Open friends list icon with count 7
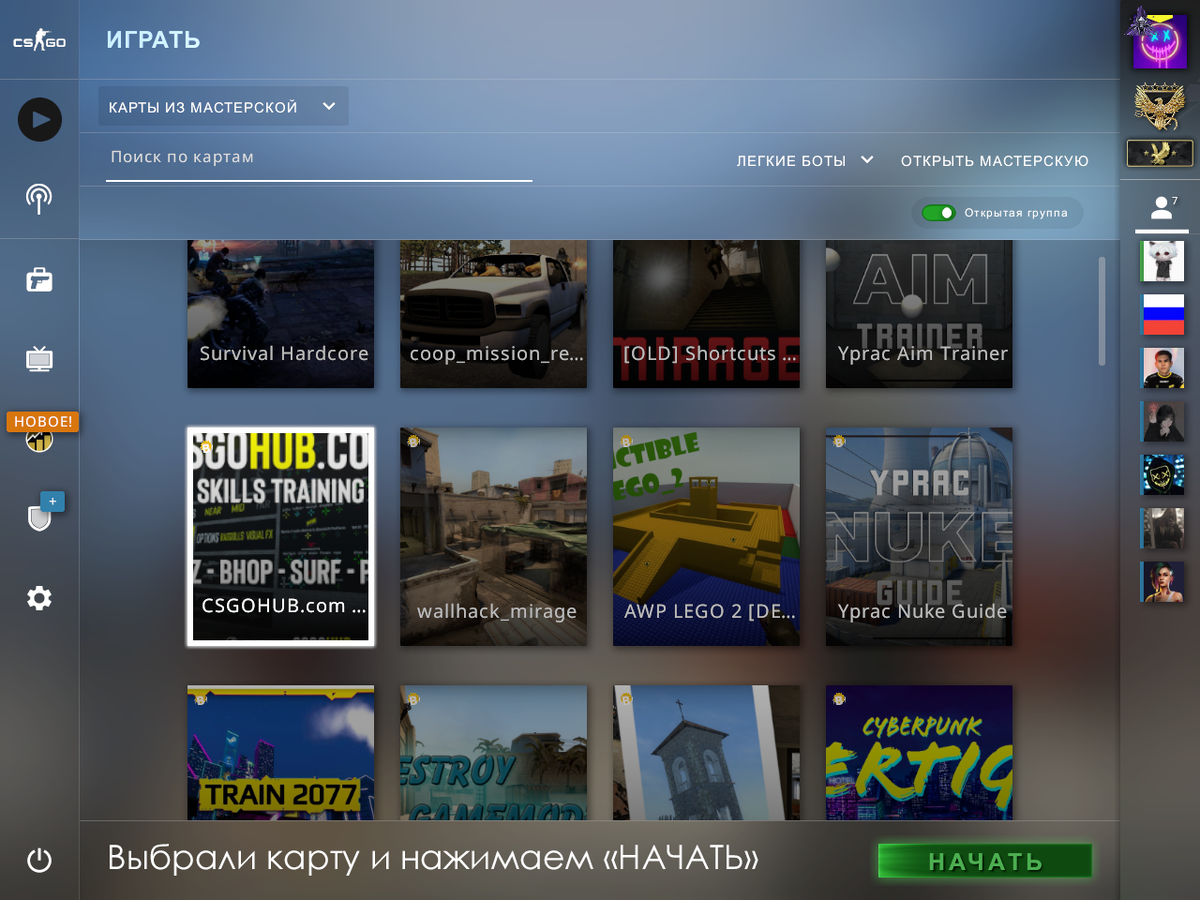This screenshot has height=900, width=1200. (1164, 207)
